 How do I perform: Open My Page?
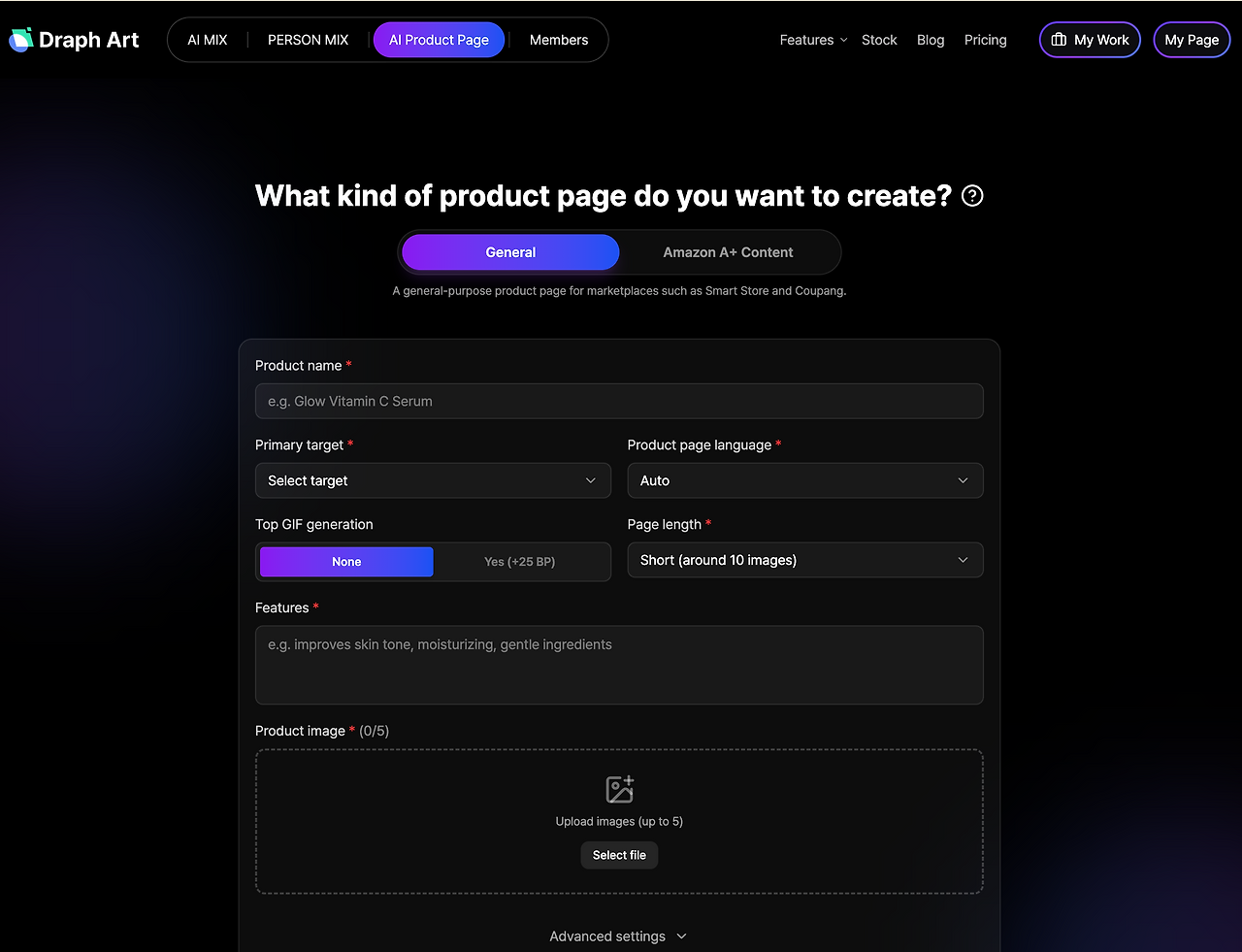(1192, 40)
